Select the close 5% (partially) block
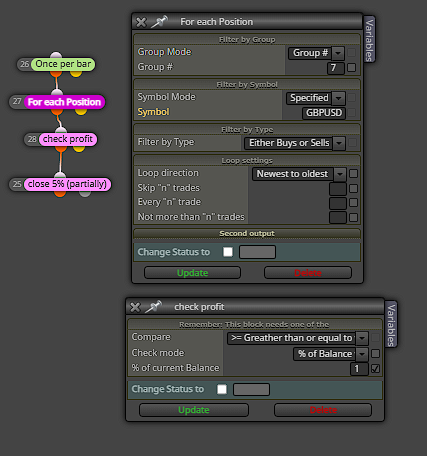The width and height of the screenshot is (427, 456). (x=67, y=184)
